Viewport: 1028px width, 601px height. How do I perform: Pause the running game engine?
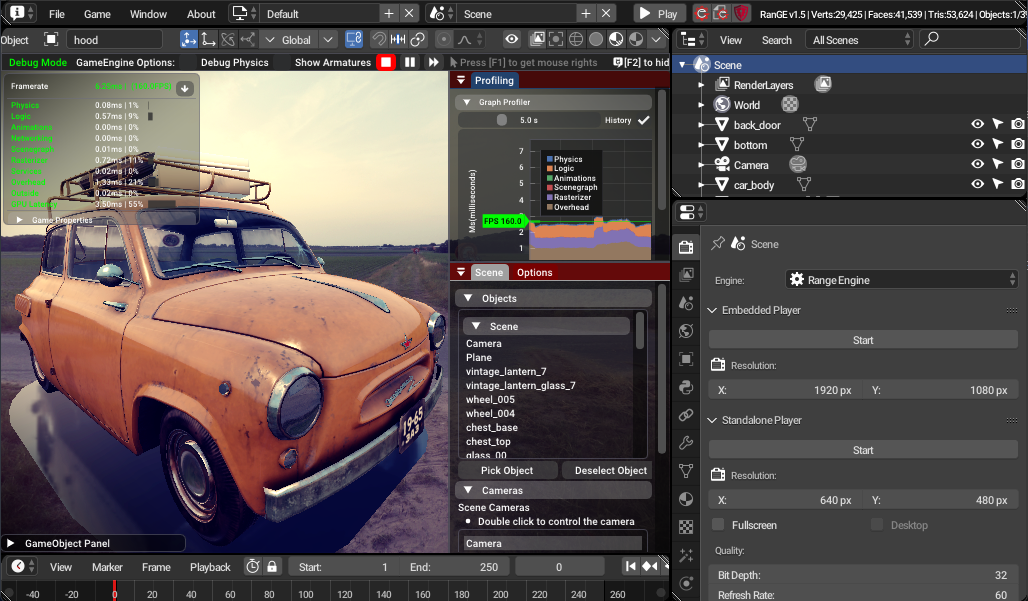tap(410, 62)
